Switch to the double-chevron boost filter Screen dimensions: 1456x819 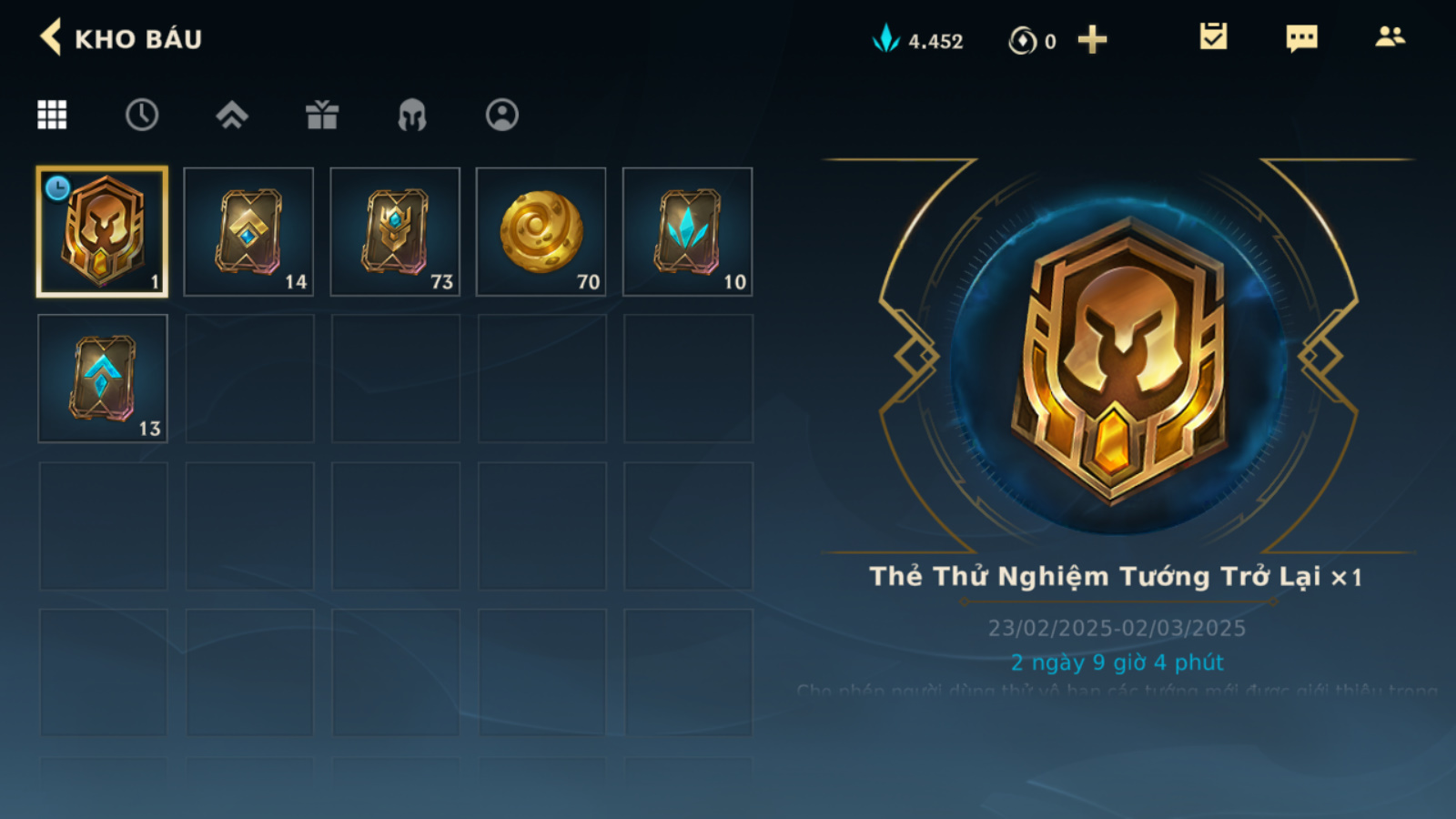click(x=232, y=115)
